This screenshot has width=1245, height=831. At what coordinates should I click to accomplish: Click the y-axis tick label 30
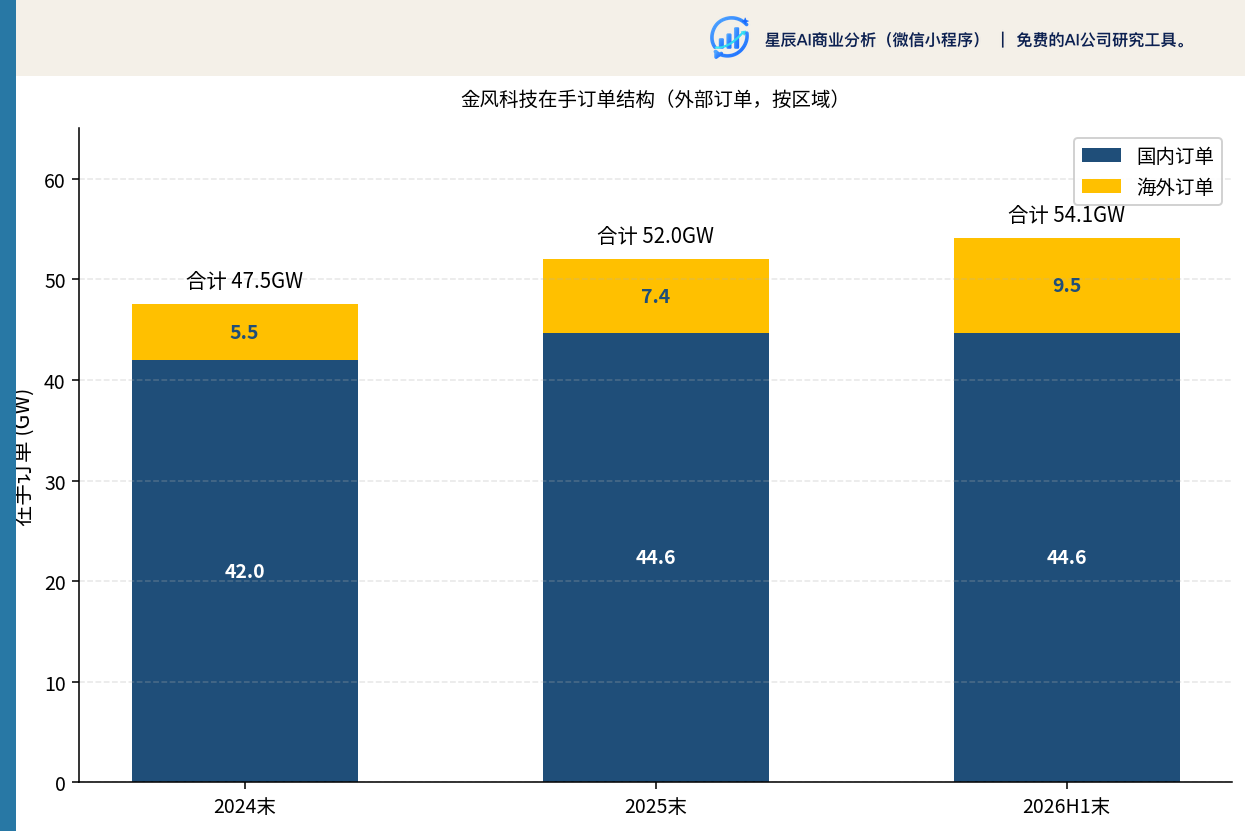54,482
